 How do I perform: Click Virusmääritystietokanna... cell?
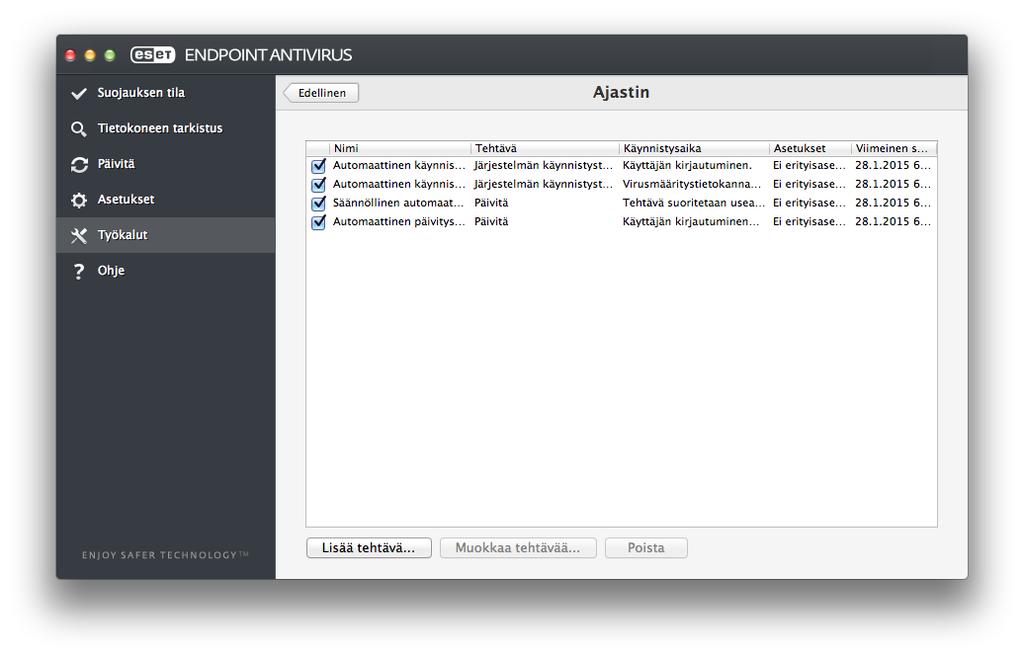(x=692, y=184)
